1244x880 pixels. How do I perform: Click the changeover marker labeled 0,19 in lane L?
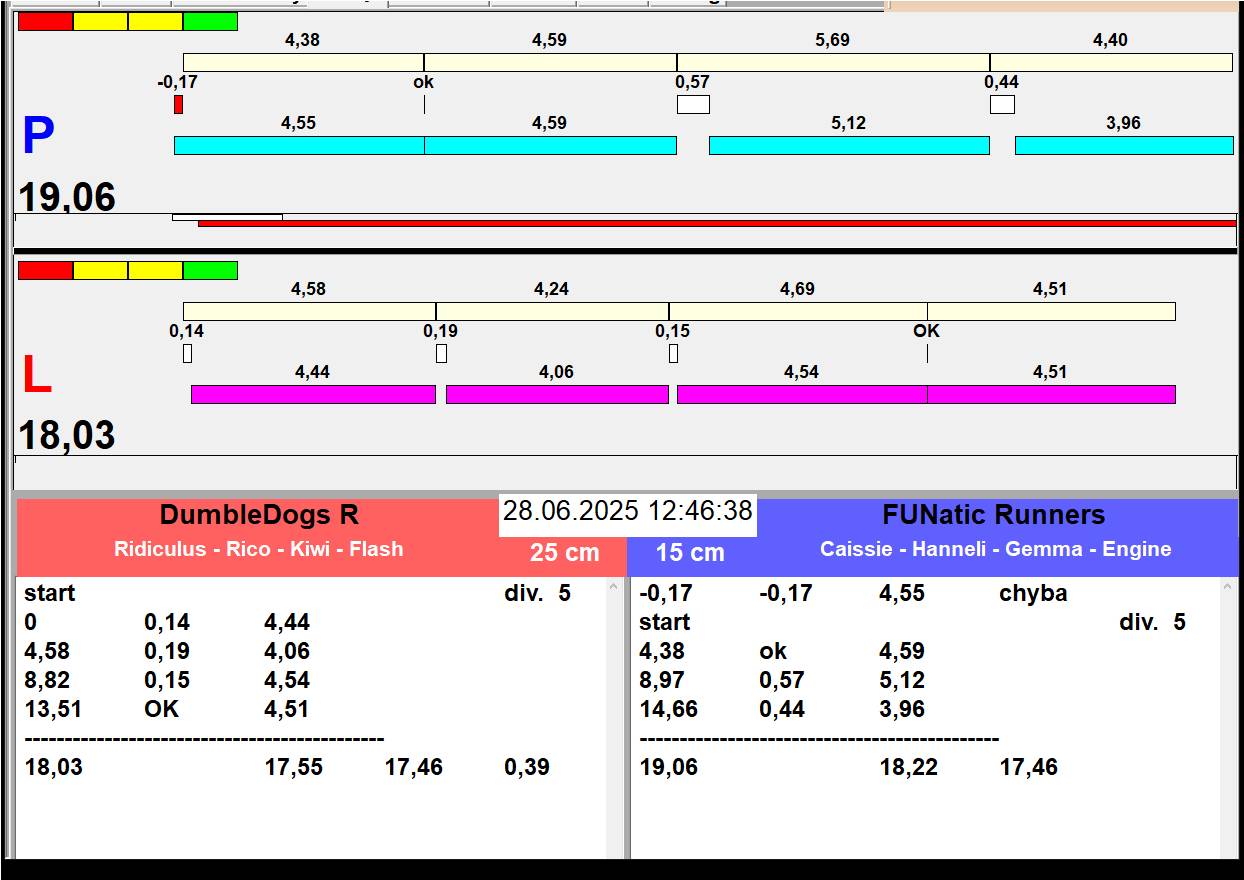point(441,353)
